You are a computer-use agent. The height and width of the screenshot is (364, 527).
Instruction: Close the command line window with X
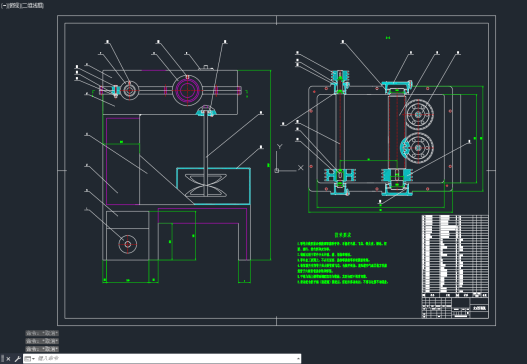point(8,359)
